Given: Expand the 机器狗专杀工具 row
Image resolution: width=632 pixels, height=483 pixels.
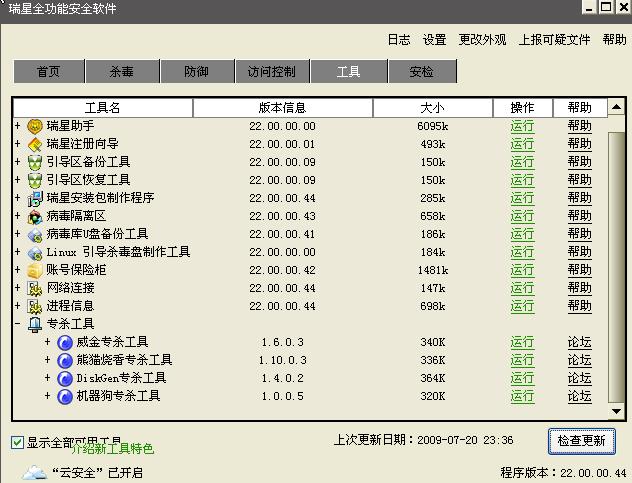Looking at the screenshot, I should (48, 396).
